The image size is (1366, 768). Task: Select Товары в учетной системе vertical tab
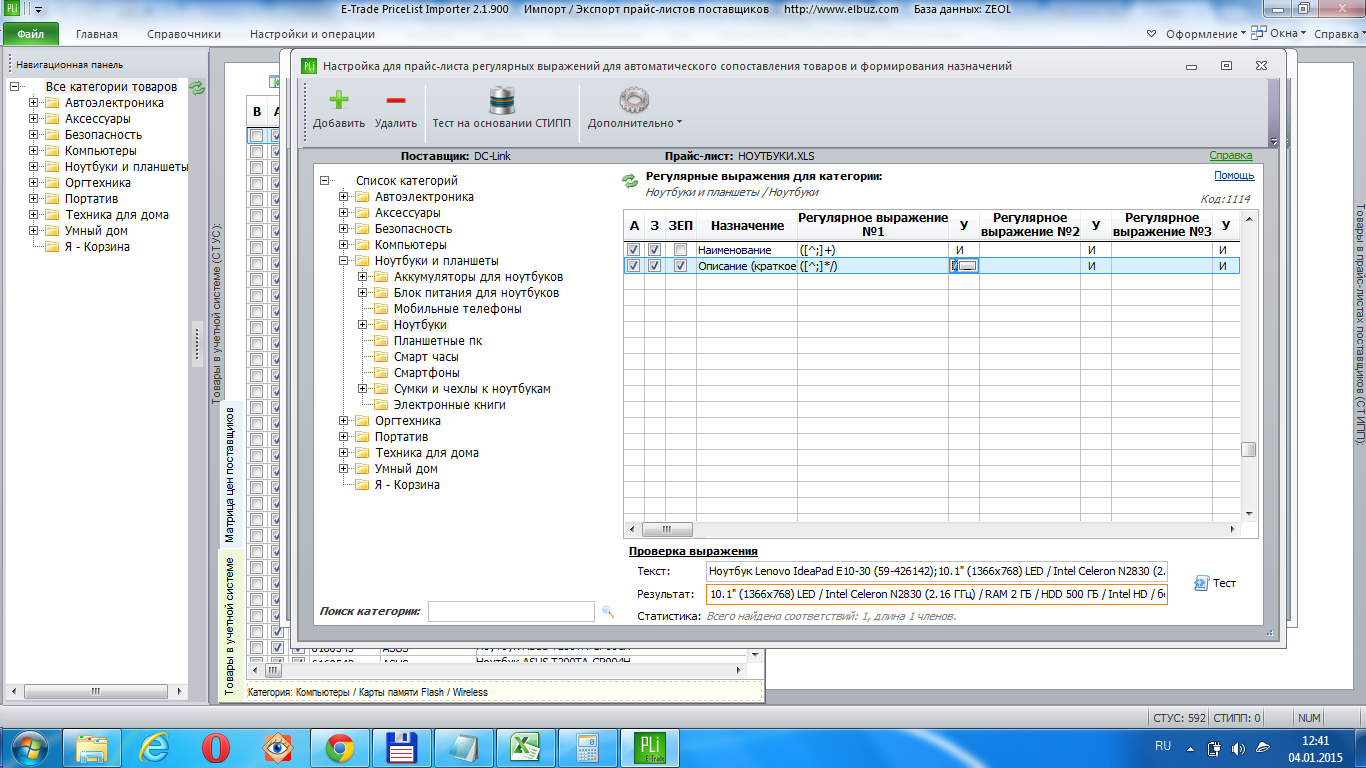tap(229, 626)
